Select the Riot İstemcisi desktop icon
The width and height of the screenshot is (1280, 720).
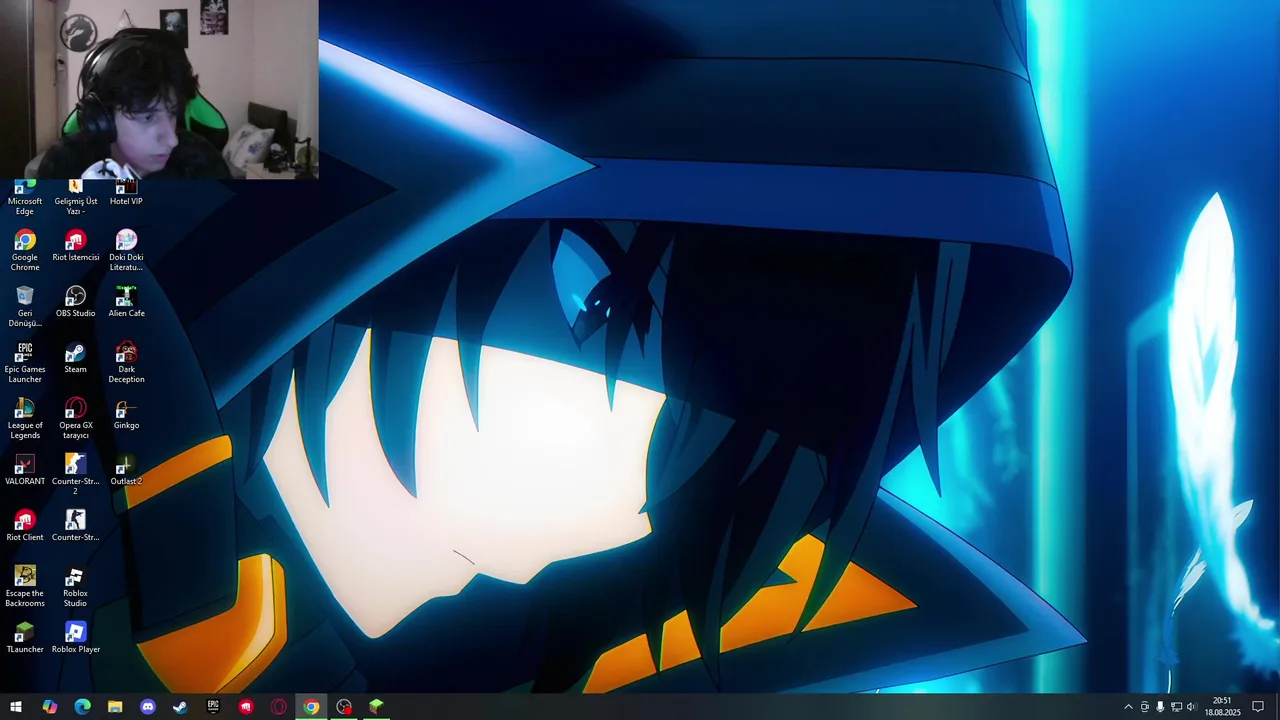click(x=76, y=246)
